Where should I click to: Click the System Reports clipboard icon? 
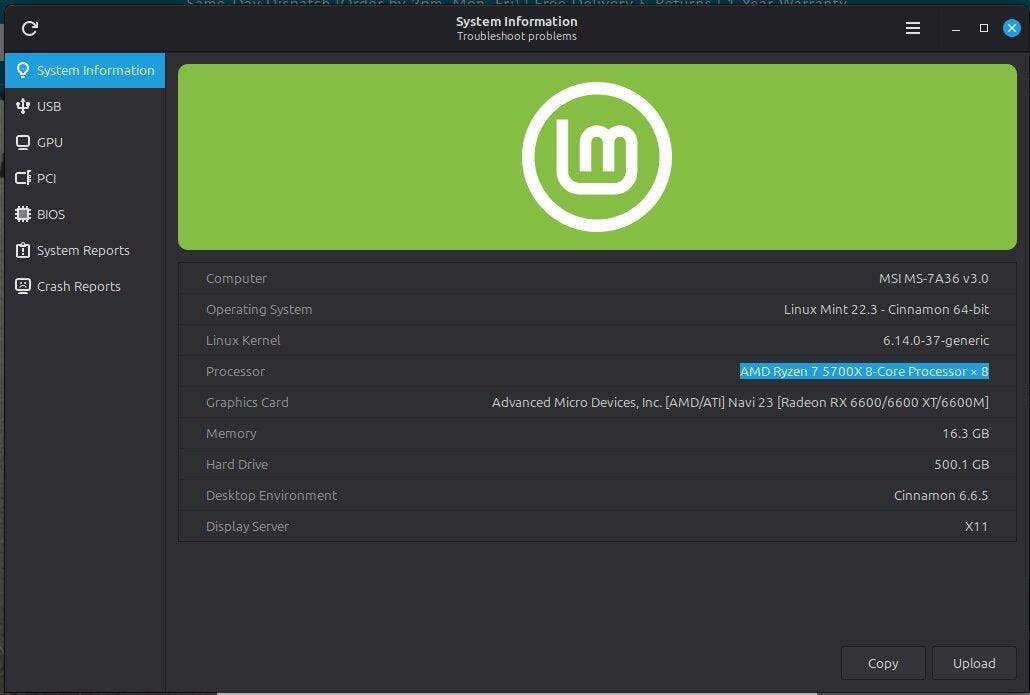23,250
